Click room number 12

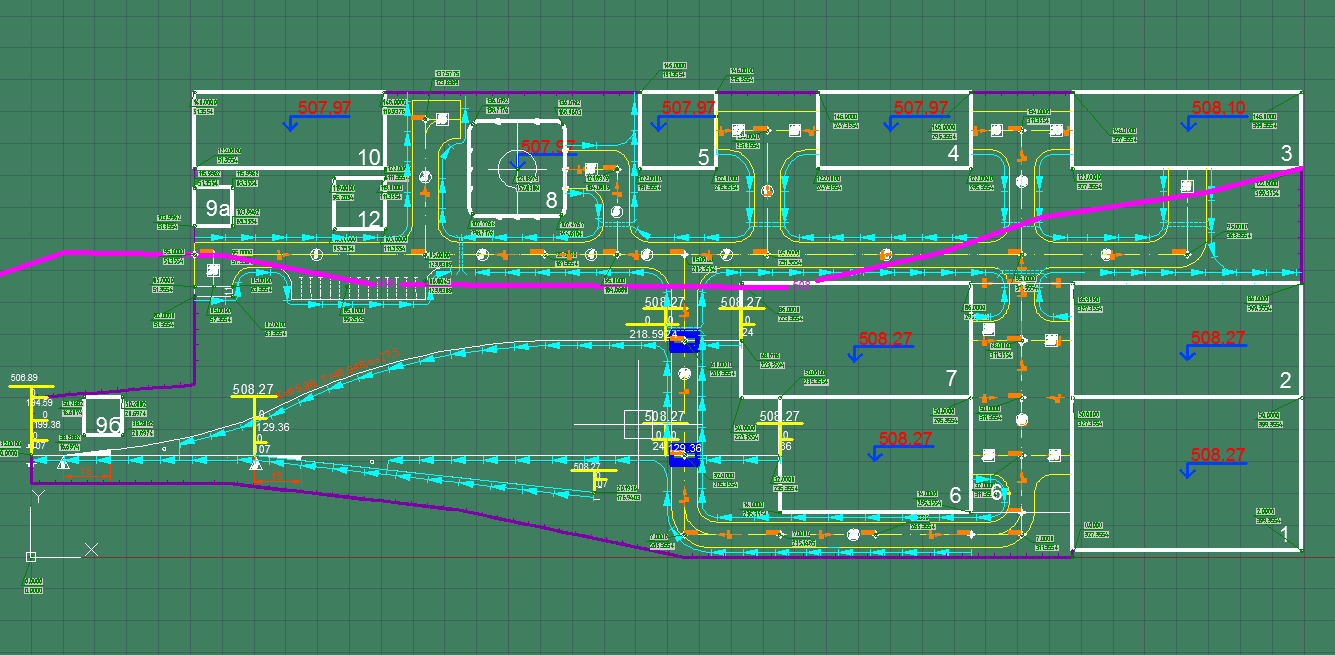coord(369,219)
